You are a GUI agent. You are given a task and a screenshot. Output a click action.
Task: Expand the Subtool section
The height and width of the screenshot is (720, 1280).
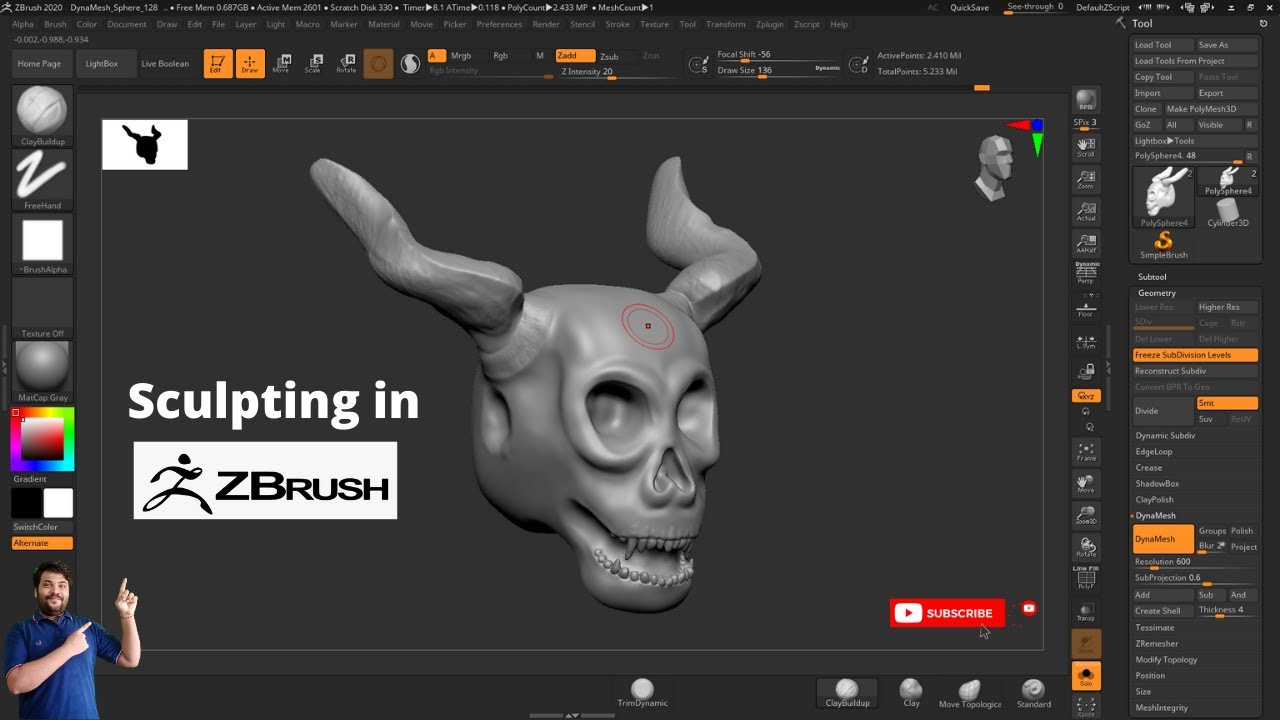coord(1152,277)
